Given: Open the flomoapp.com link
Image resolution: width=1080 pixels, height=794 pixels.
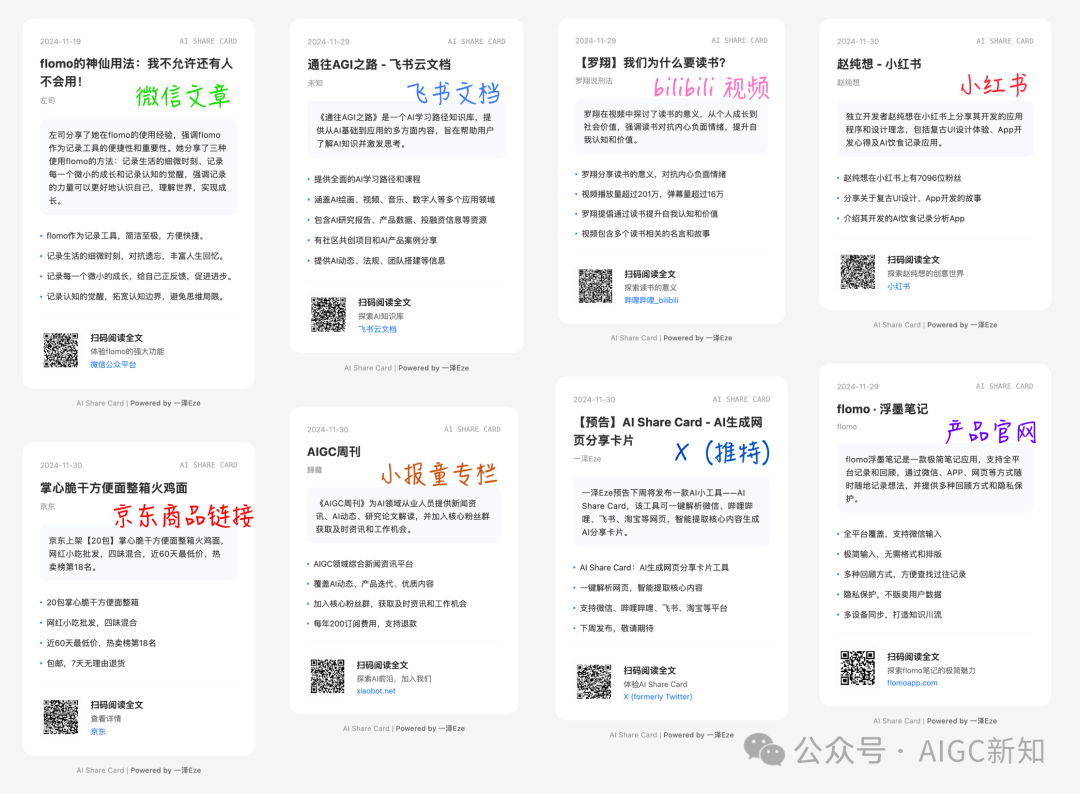Looking at the screenshot, I should point(912,683).
